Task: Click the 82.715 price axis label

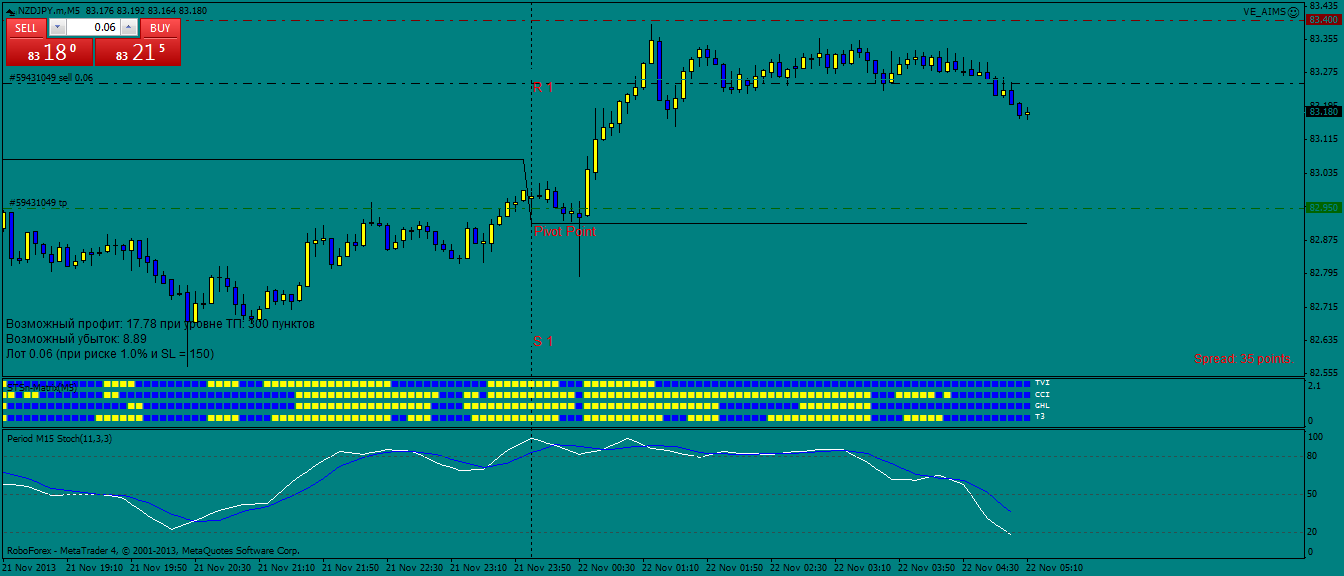Action: [x=1323, y=306]
